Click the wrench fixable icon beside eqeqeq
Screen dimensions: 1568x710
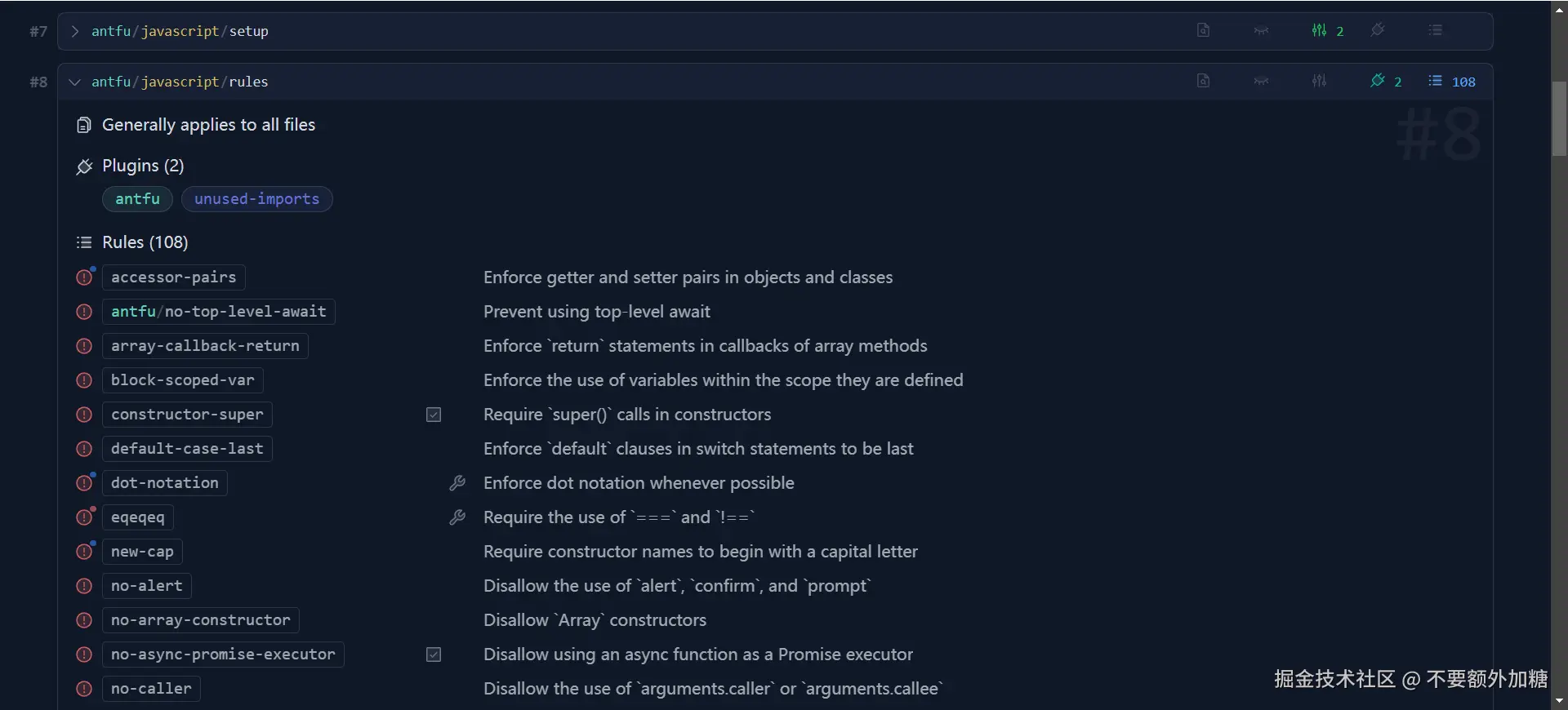click(x=457, y=517)
